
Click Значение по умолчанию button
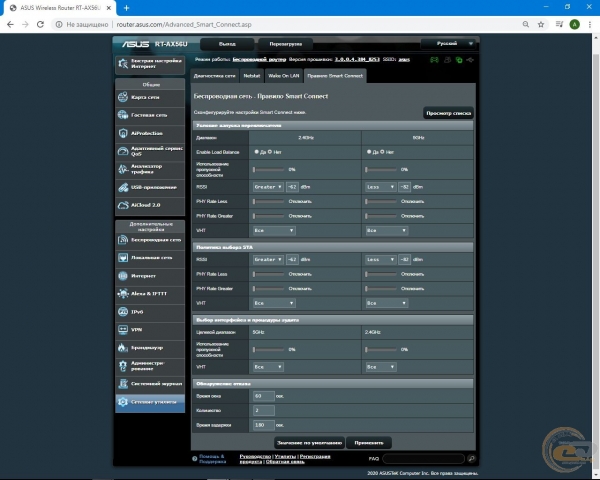pos(309,443)
